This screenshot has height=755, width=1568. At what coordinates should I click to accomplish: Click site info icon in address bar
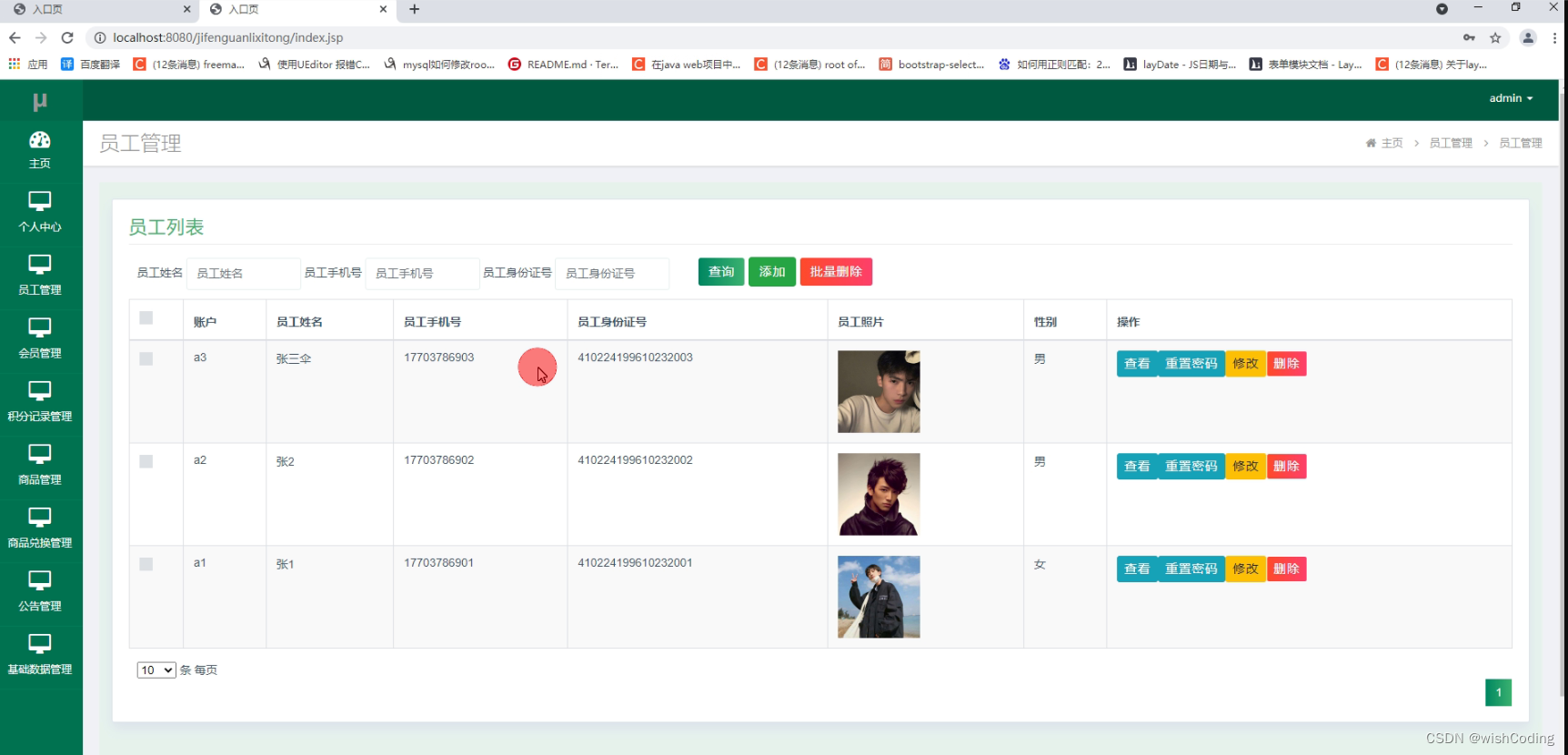point(100,37)
